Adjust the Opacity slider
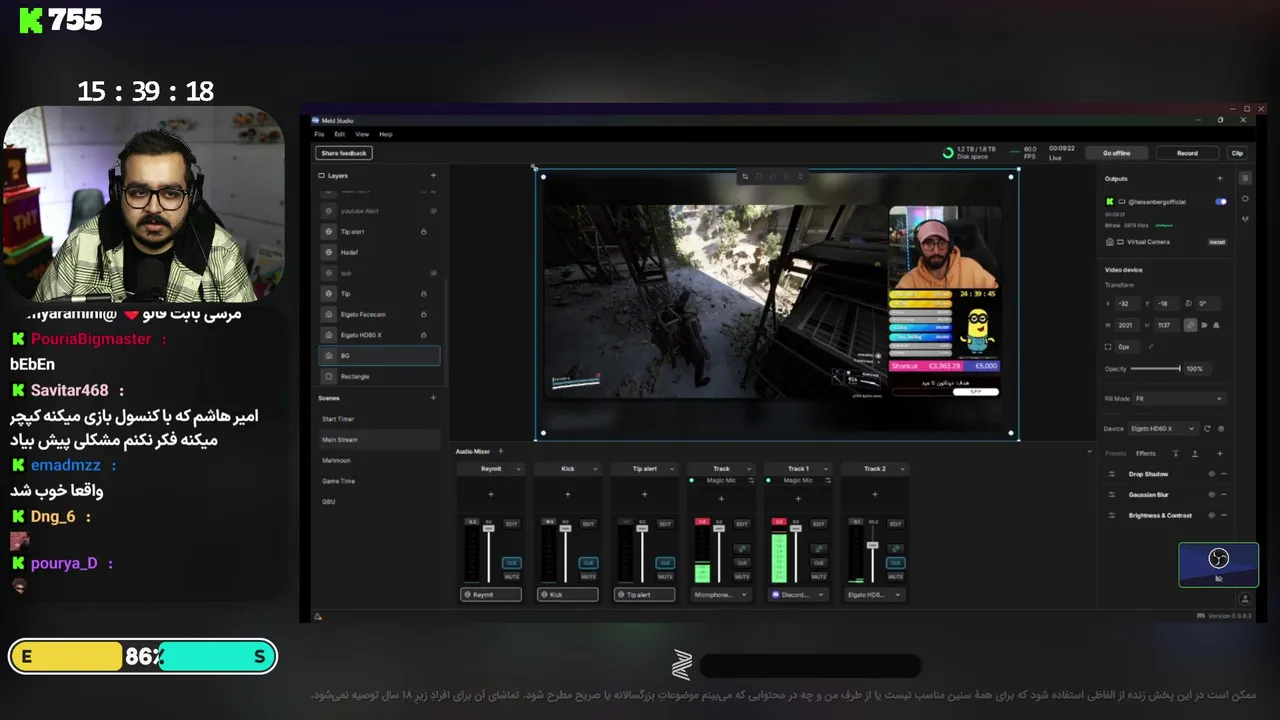The image size is (1280, 720). (x=1154, y=368)
